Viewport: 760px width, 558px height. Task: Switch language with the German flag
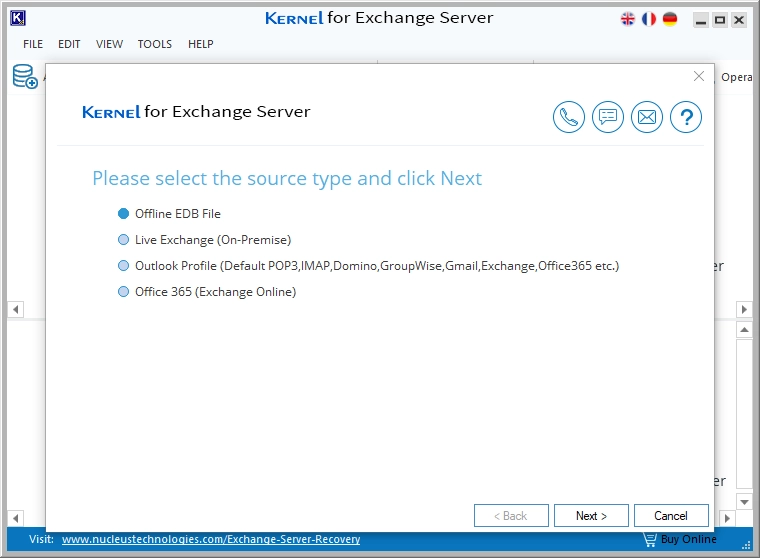[x=670, y=19]
